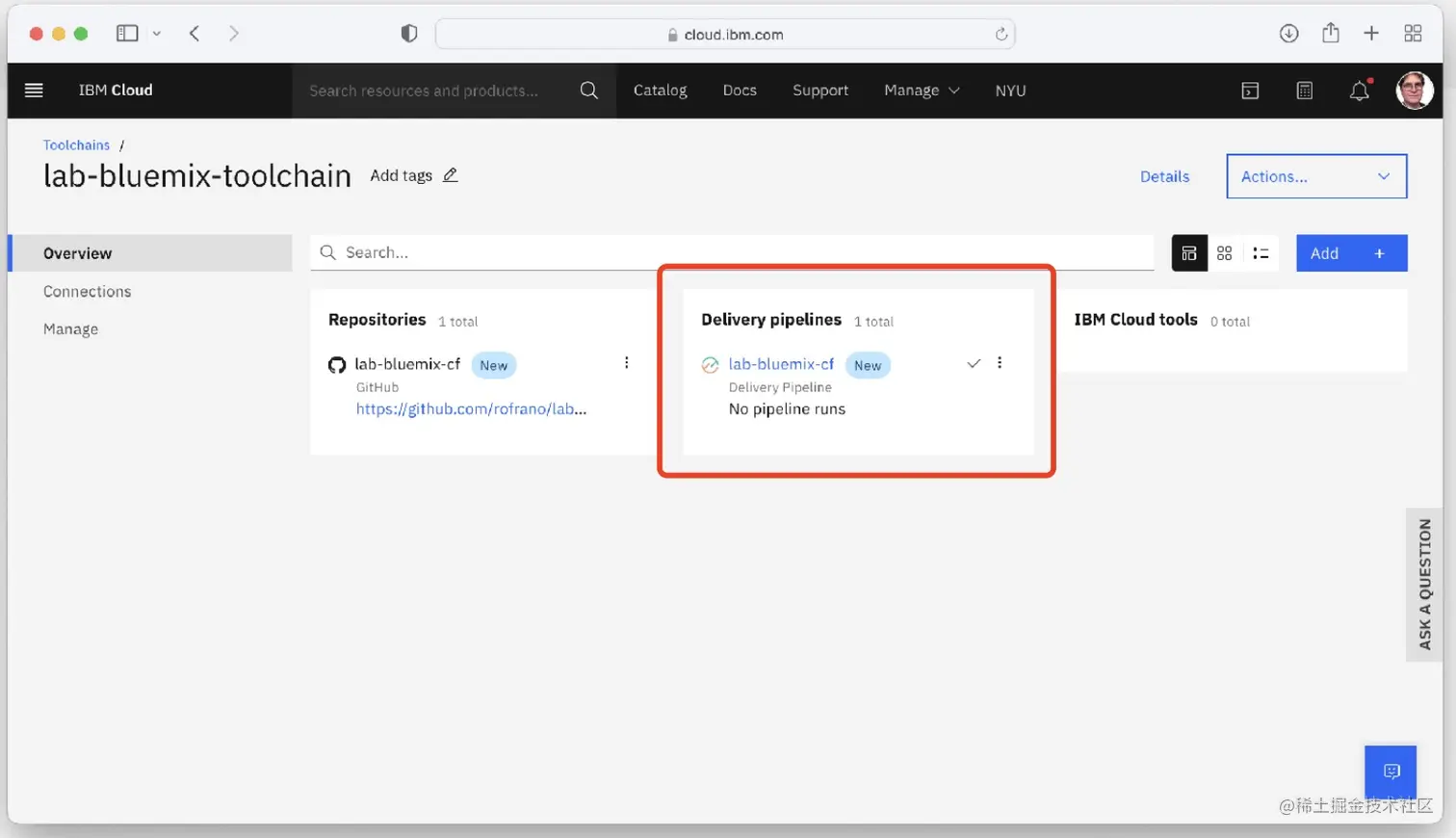
Task: Click the Toolchains breadcrumb link
Action: 76,145
